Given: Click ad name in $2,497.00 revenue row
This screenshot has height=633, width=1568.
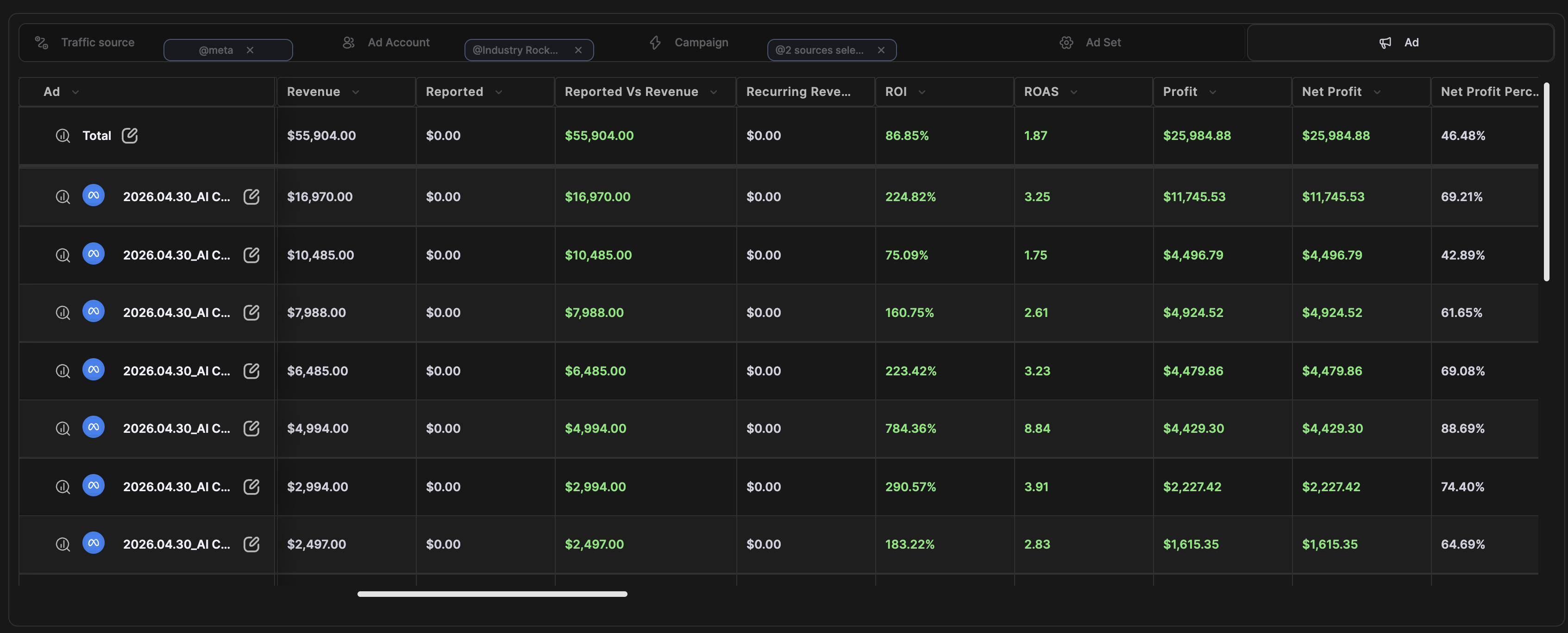Looking at the screenshot, I should [176, 544].
